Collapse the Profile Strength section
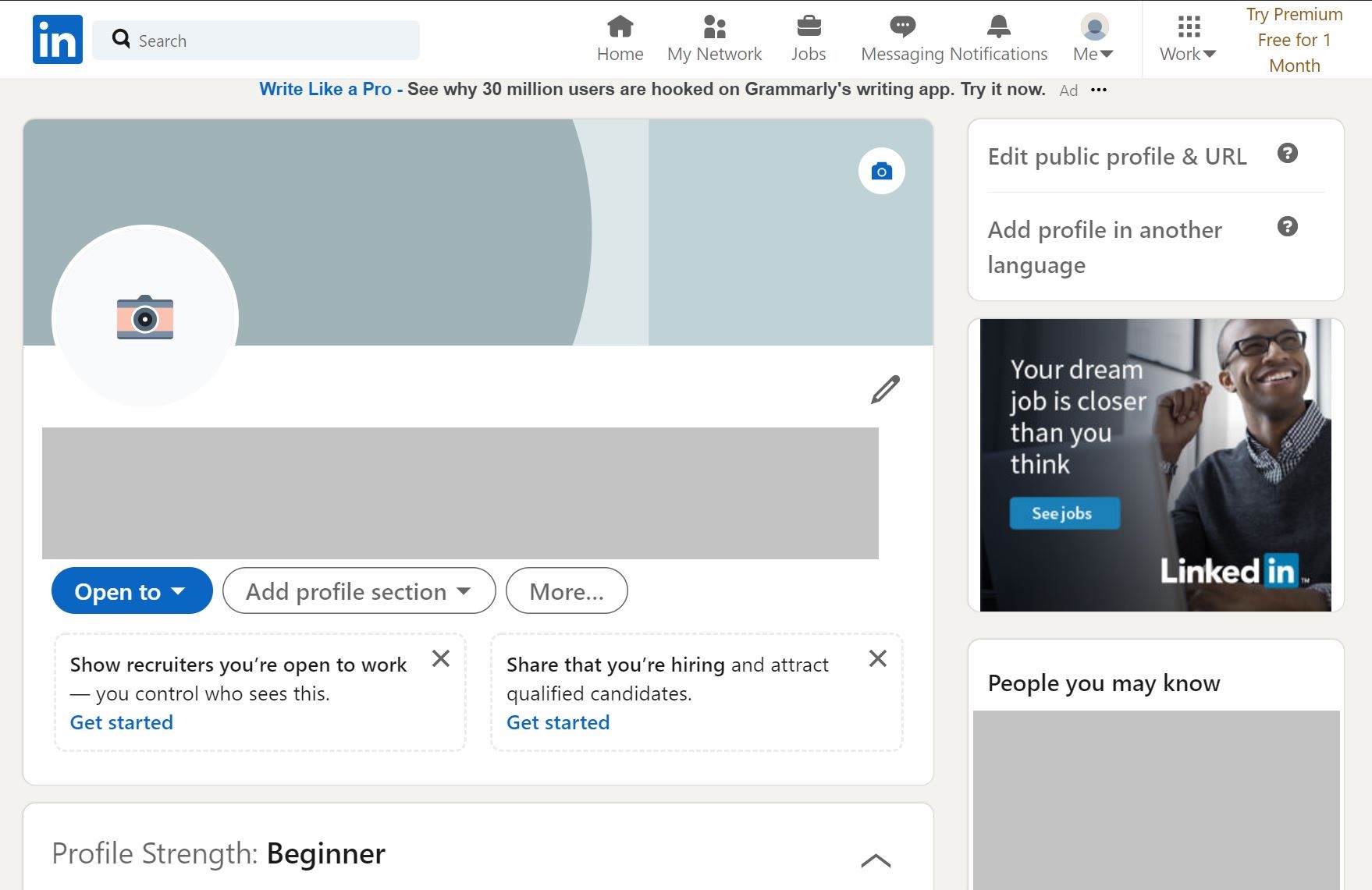 875,860
